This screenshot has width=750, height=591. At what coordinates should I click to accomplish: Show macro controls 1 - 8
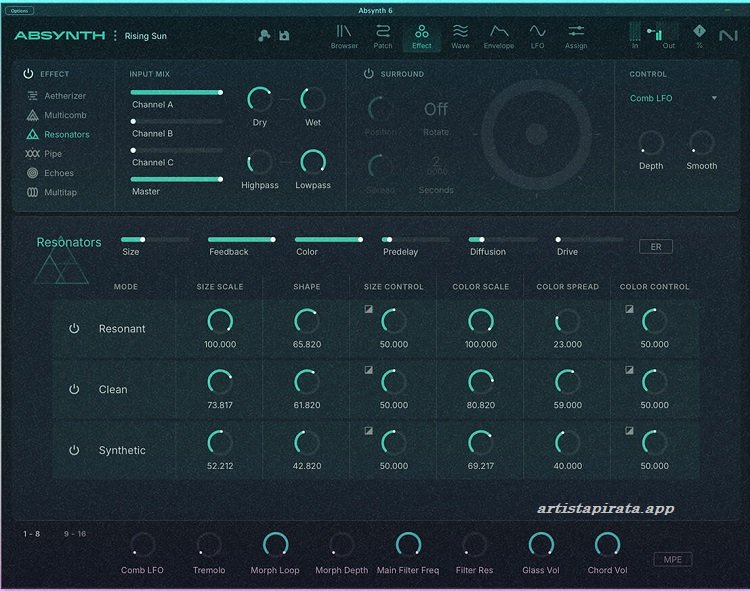click(32, 534)
